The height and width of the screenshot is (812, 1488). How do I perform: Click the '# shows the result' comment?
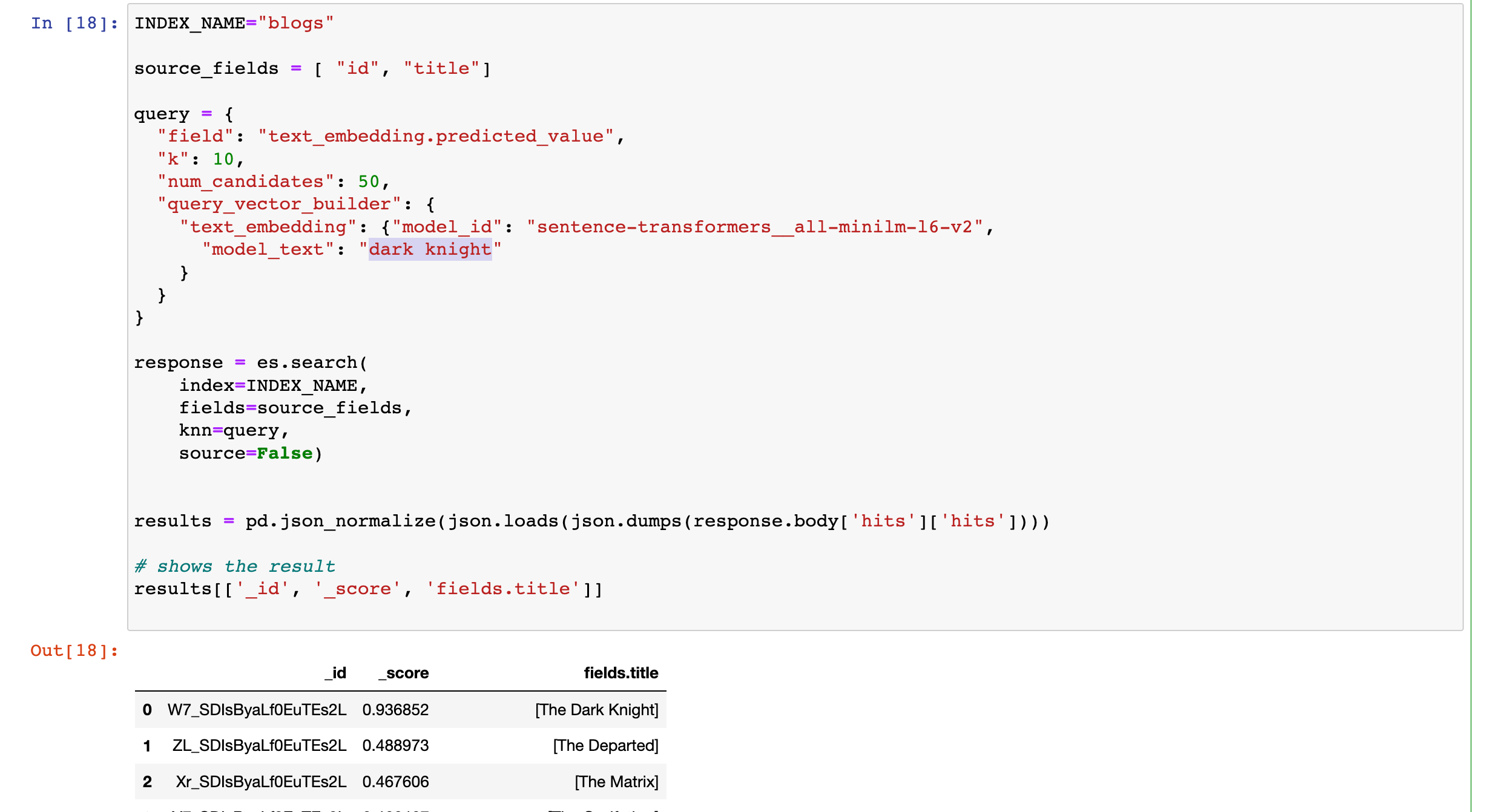(x=234, y=566)
